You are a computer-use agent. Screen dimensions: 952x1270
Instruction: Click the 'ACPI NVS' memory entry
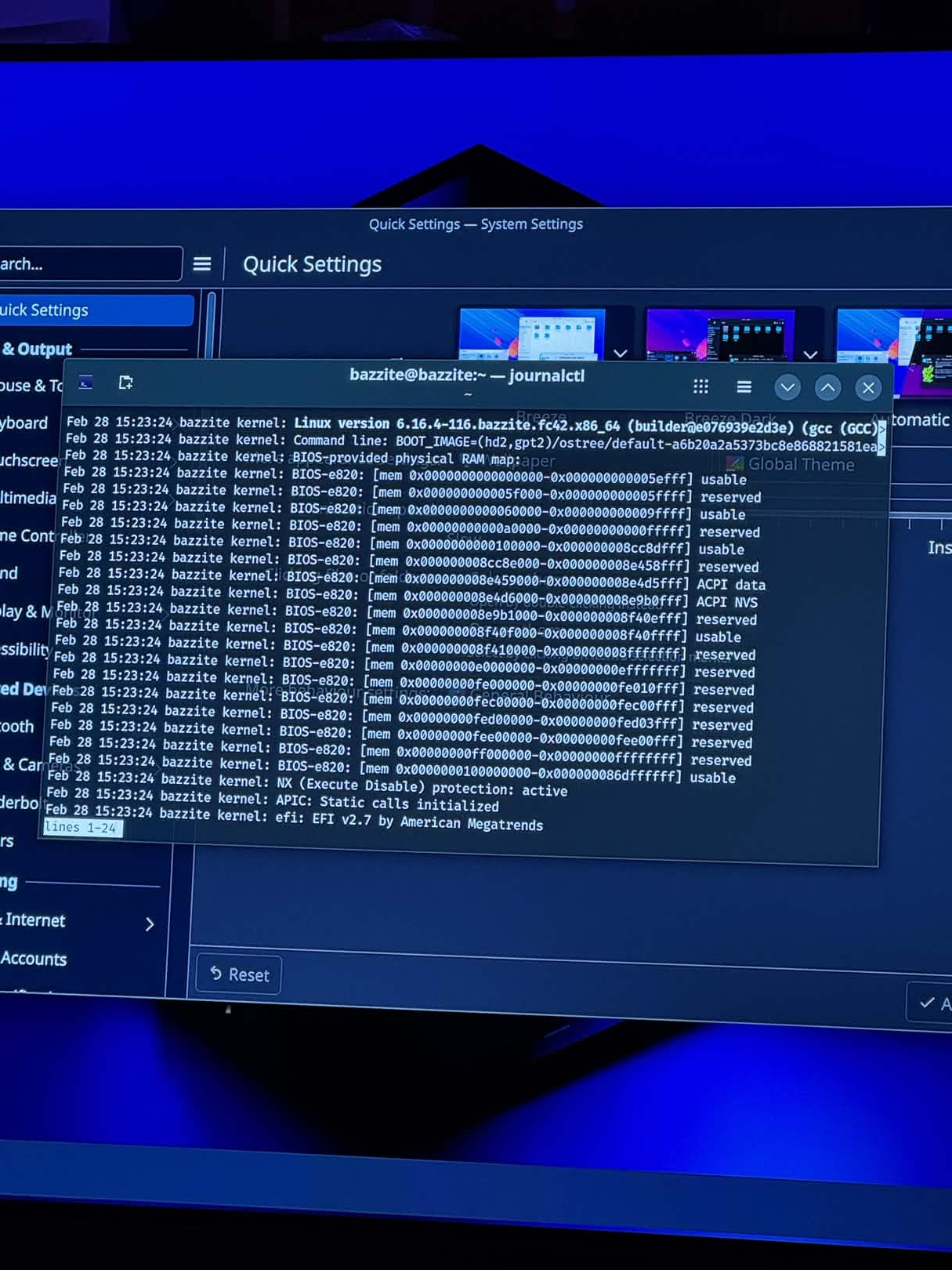click(x=727, y=602)
